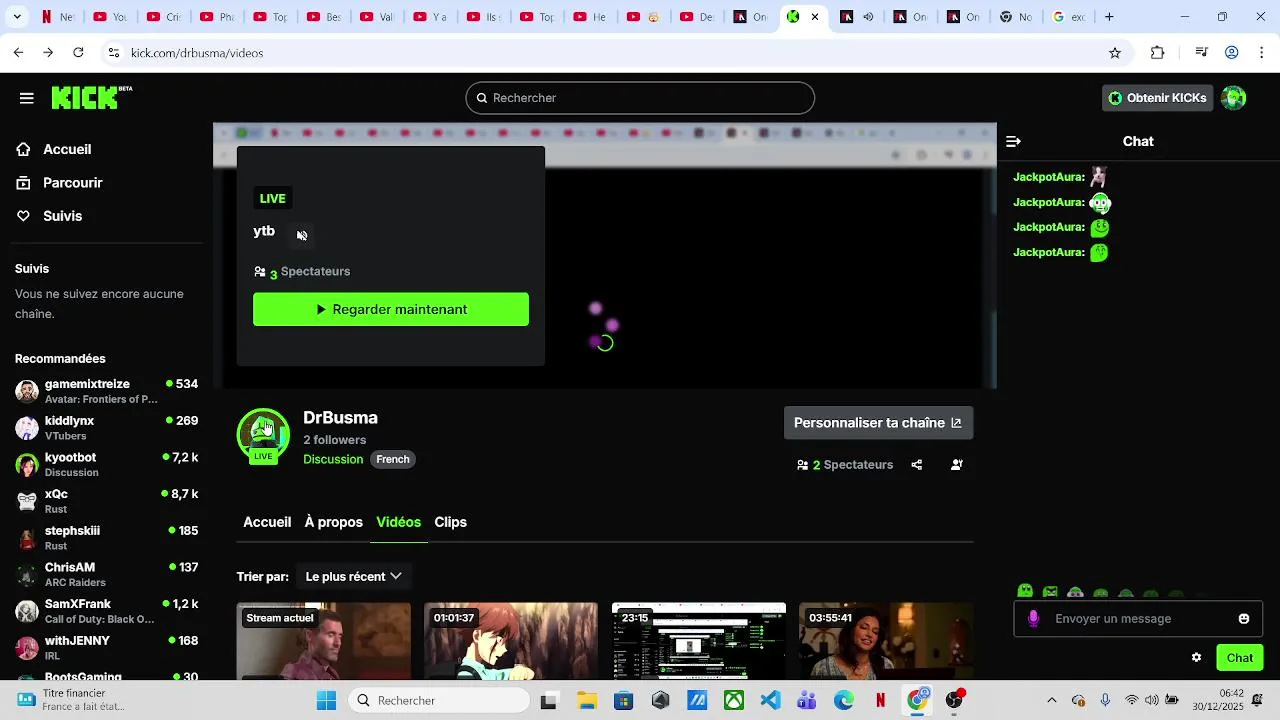The width and height of the screenshot is (1280, 720).
Task: Click the user check icon beside share
Action: click(957, 465)
